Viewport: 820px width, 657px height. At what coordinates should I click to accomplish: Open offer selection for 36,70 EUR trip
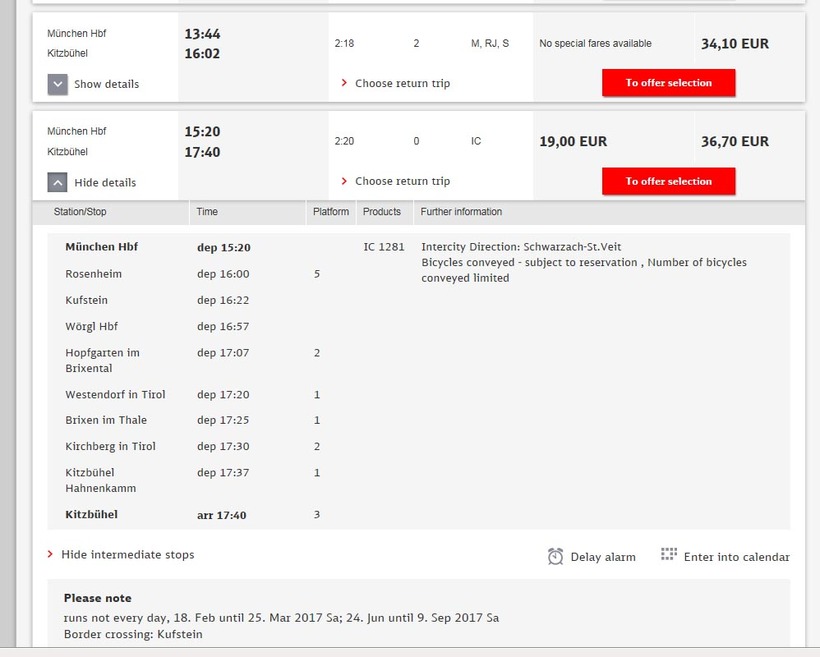668,181
